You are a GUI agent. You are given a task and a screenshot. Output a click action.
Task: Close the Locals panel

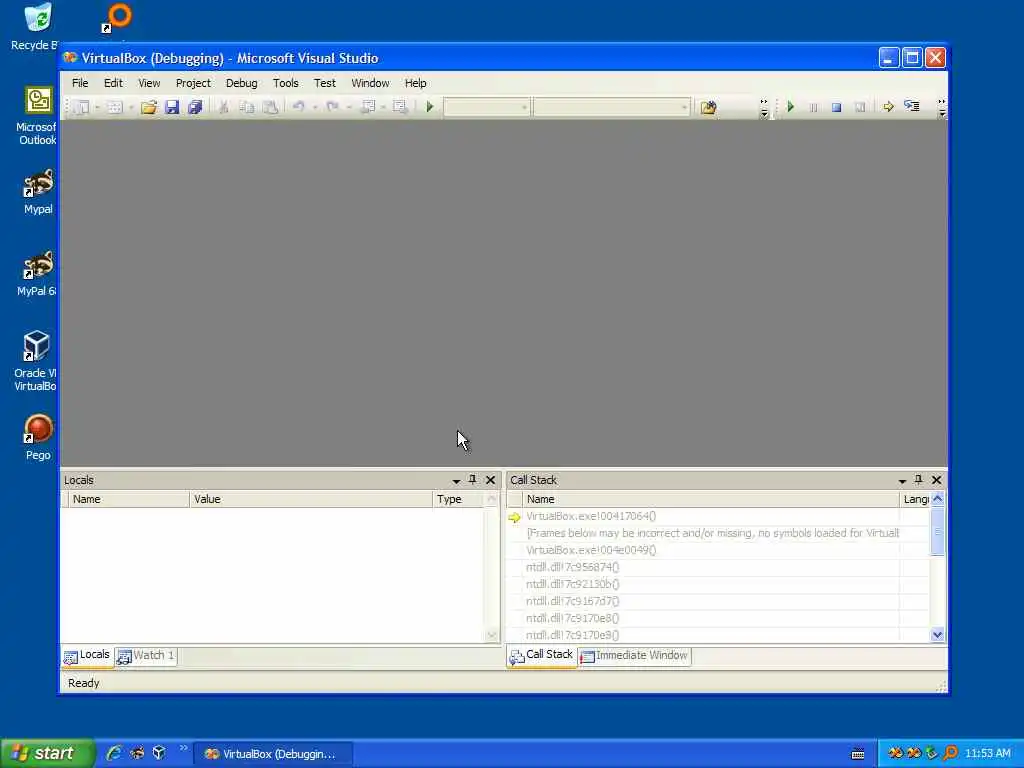pos(490,480)
